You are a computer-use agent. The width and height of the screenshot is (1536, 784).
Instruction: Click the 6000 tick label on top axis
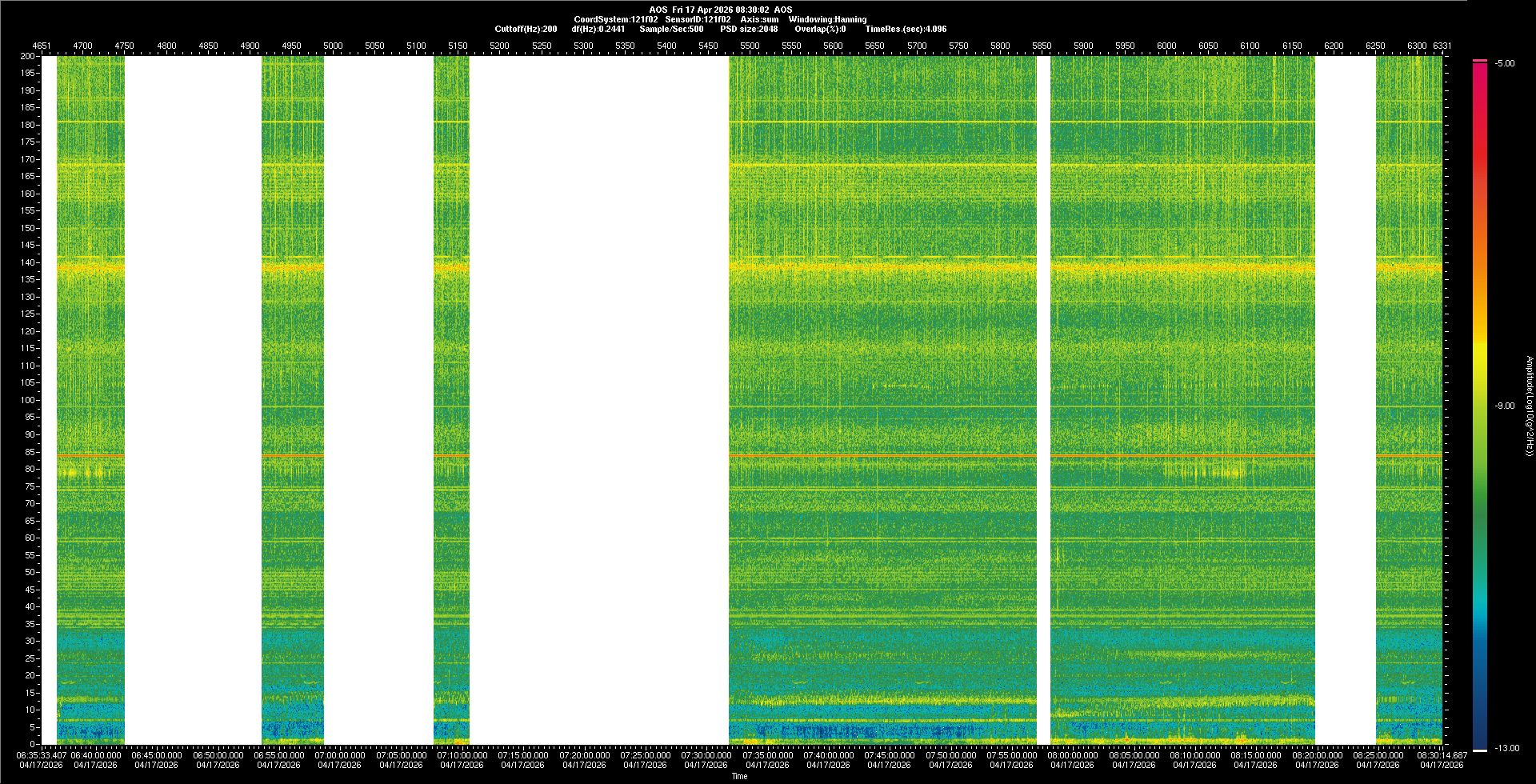(x=1166, y=46)
